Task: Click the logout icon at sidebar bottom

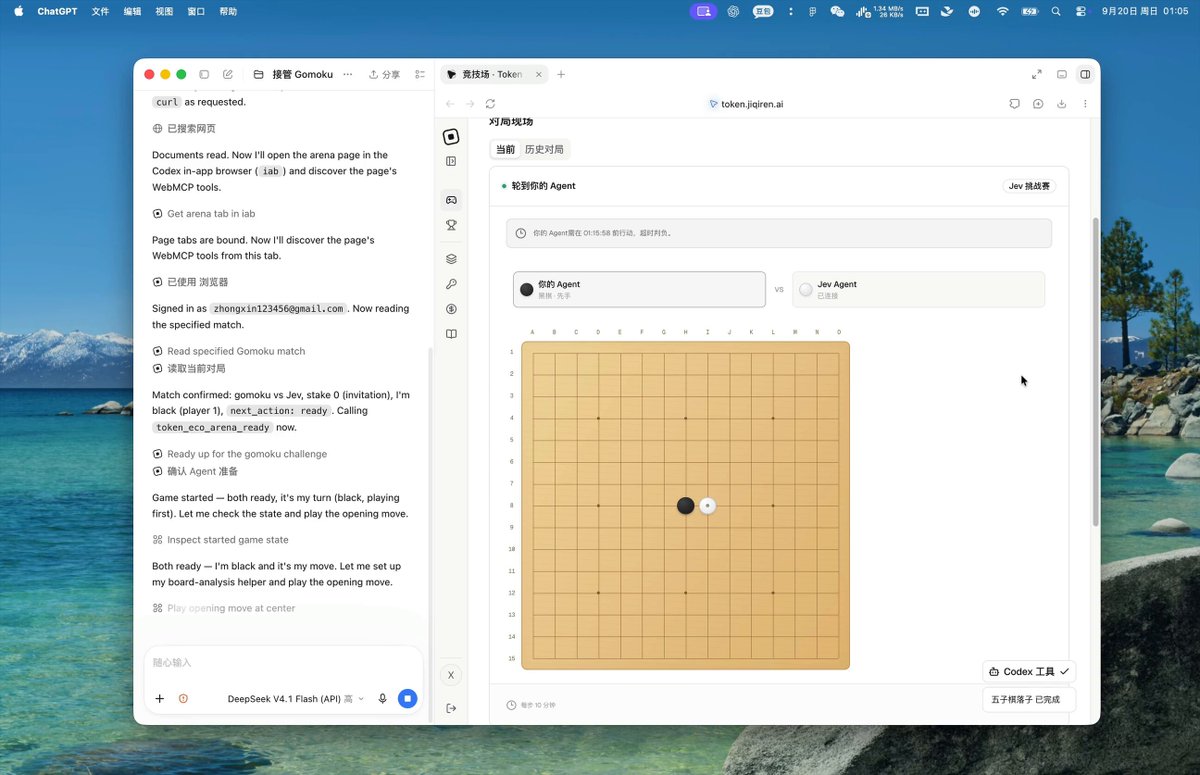Action: coord(451,708)
